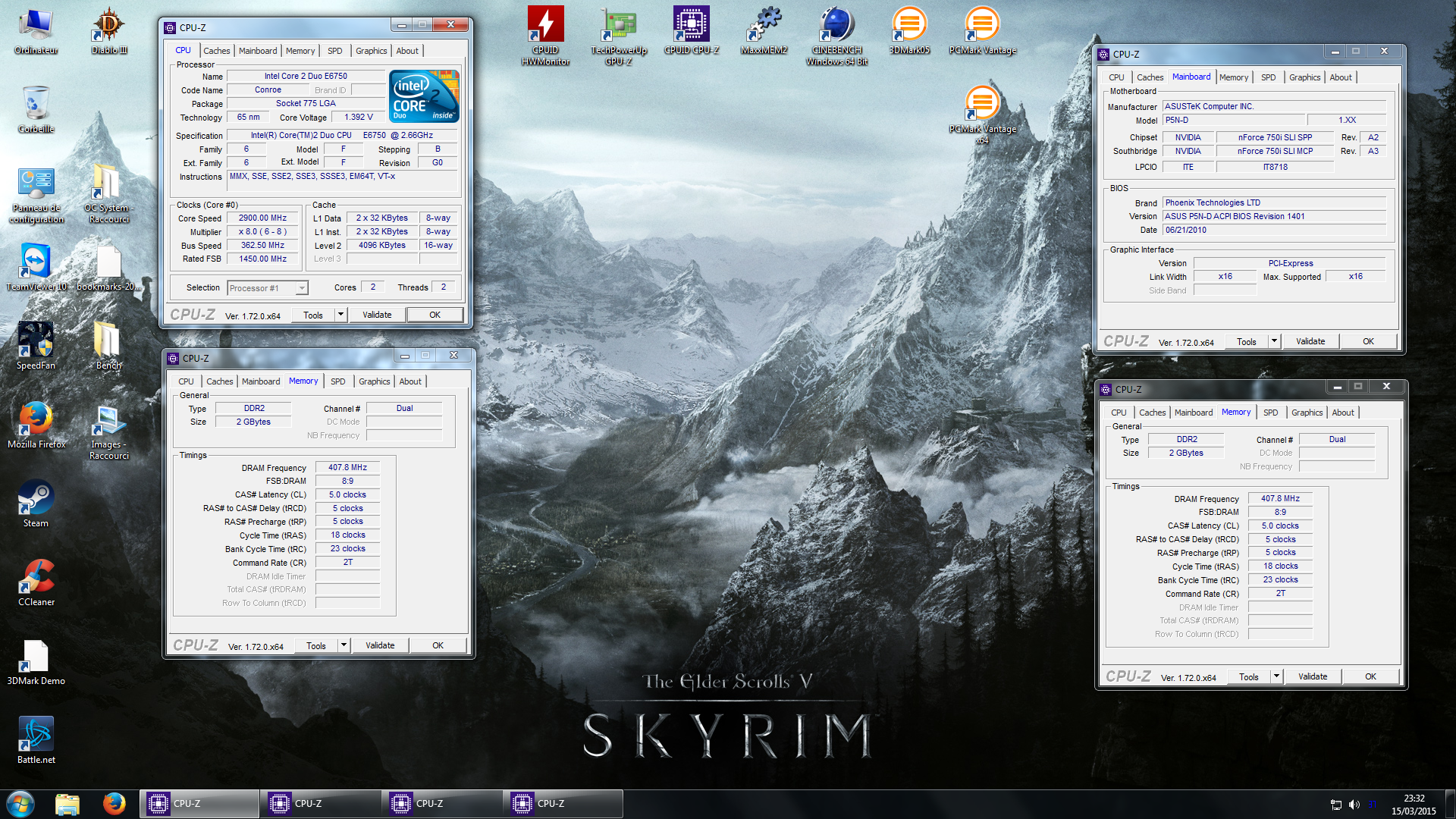Launch PCMark Vantage x64 shortcut

click(982, 114)
